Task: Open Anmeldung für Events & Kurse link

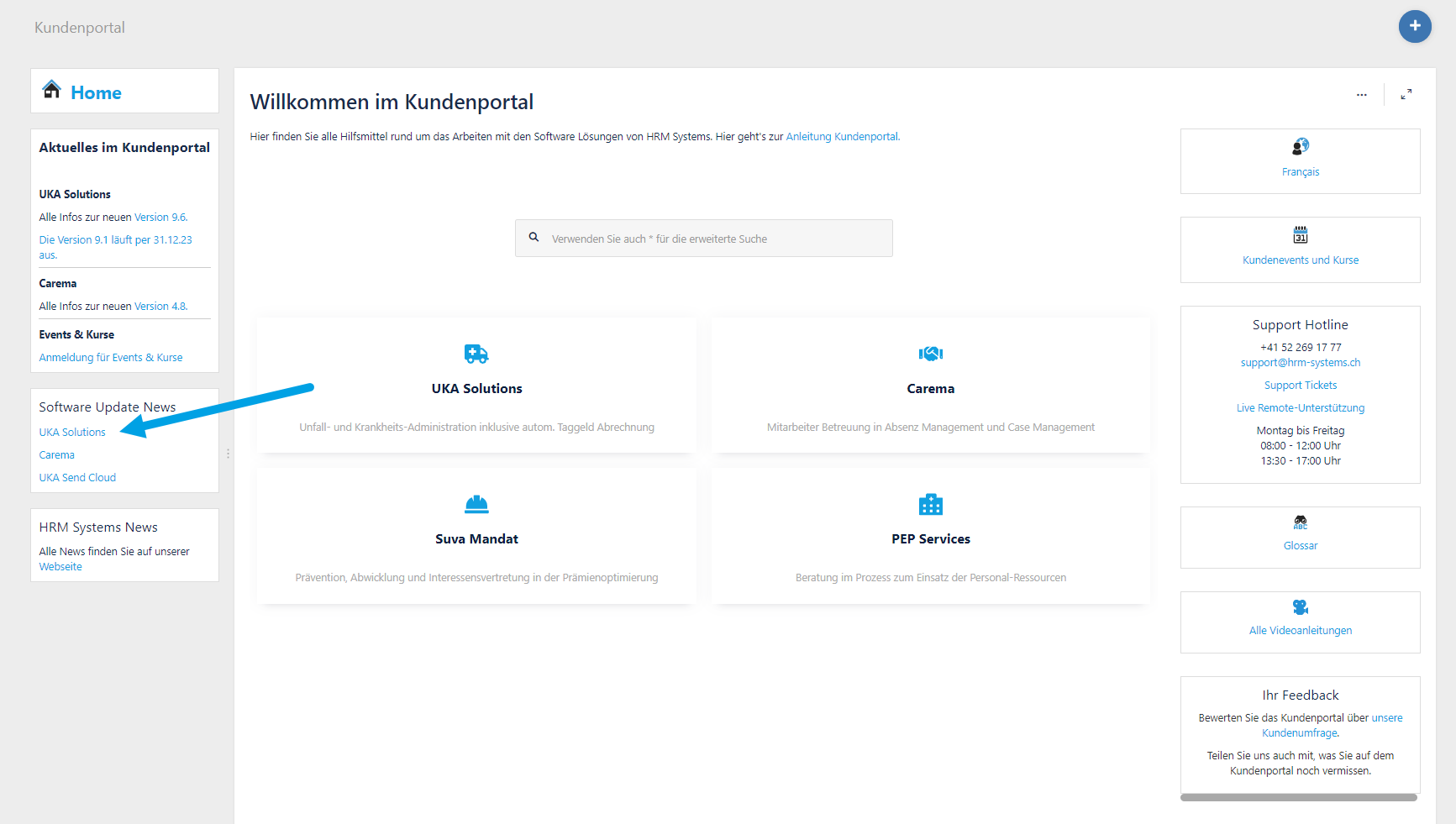Action: (111, 357)
